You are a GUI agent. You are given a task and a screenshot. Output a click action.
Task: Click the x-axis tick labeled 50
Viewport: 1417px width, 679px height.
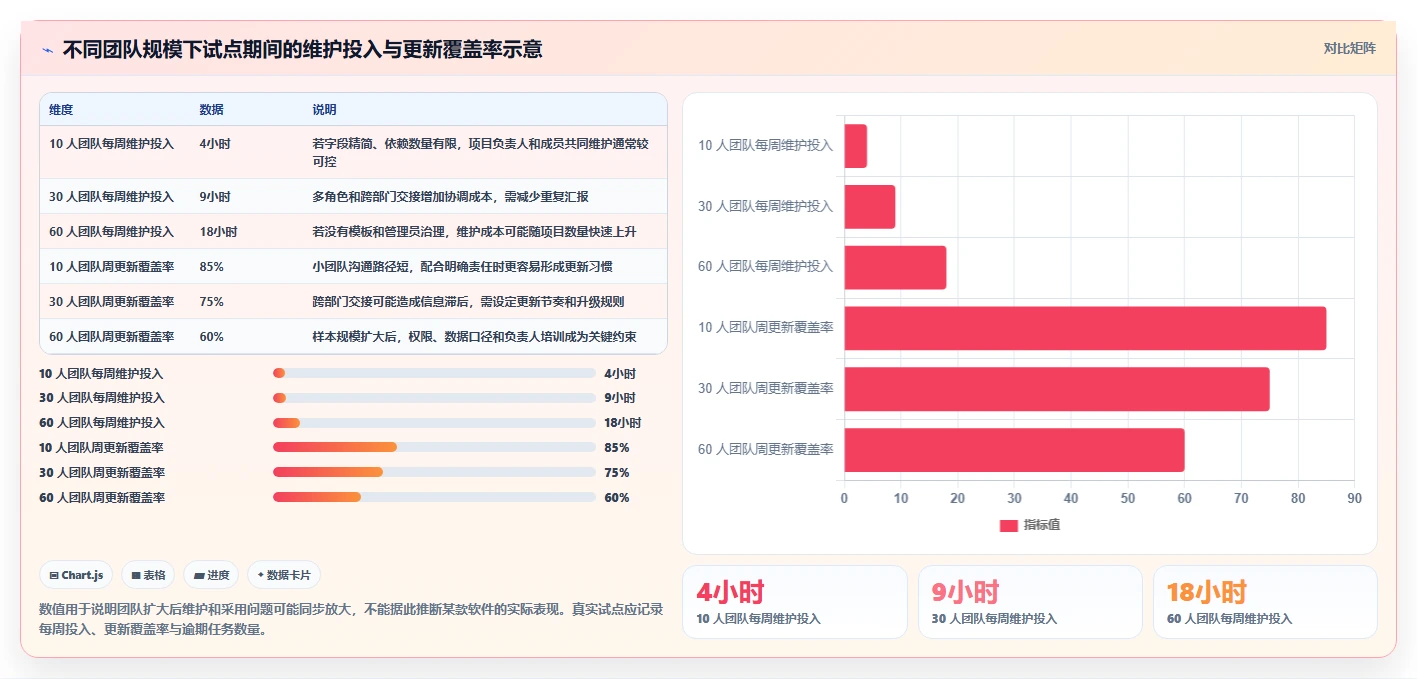click(x=1127, y=498)
